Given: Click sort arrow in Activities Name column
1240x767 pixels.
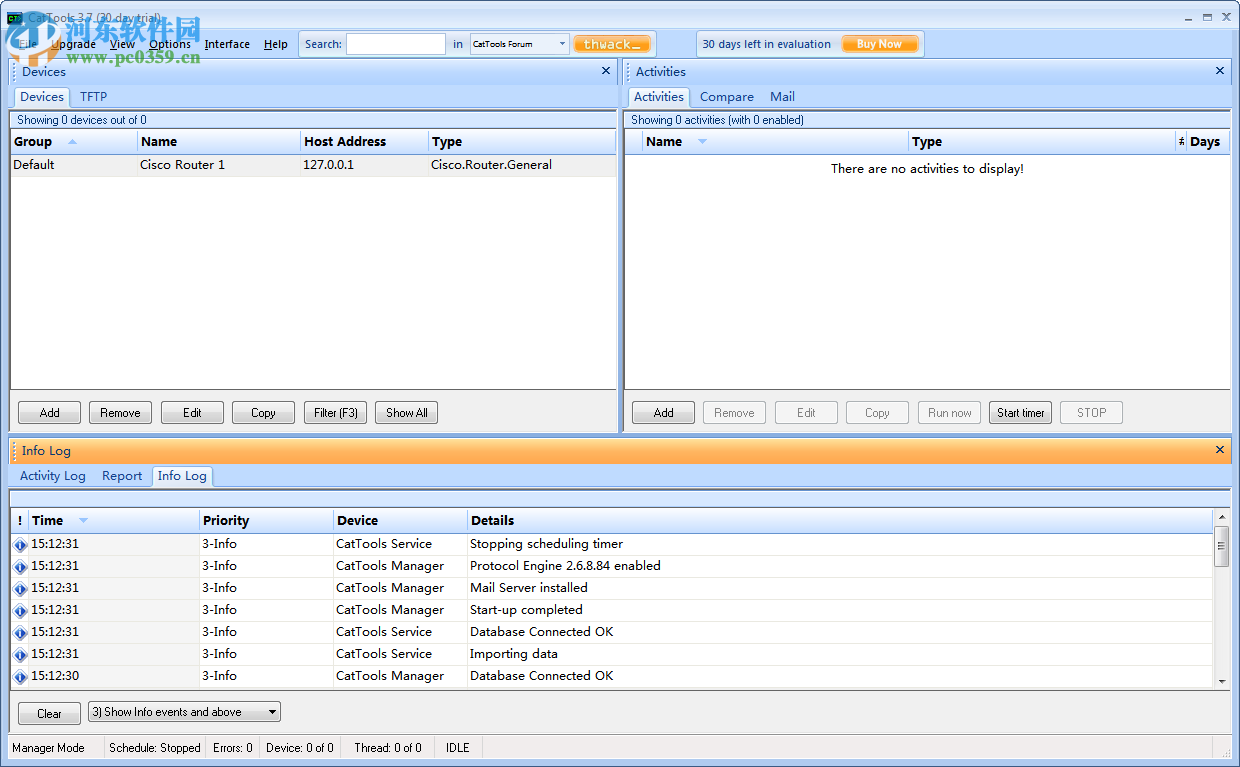Looking at the screenshot, I should [702, 142].
